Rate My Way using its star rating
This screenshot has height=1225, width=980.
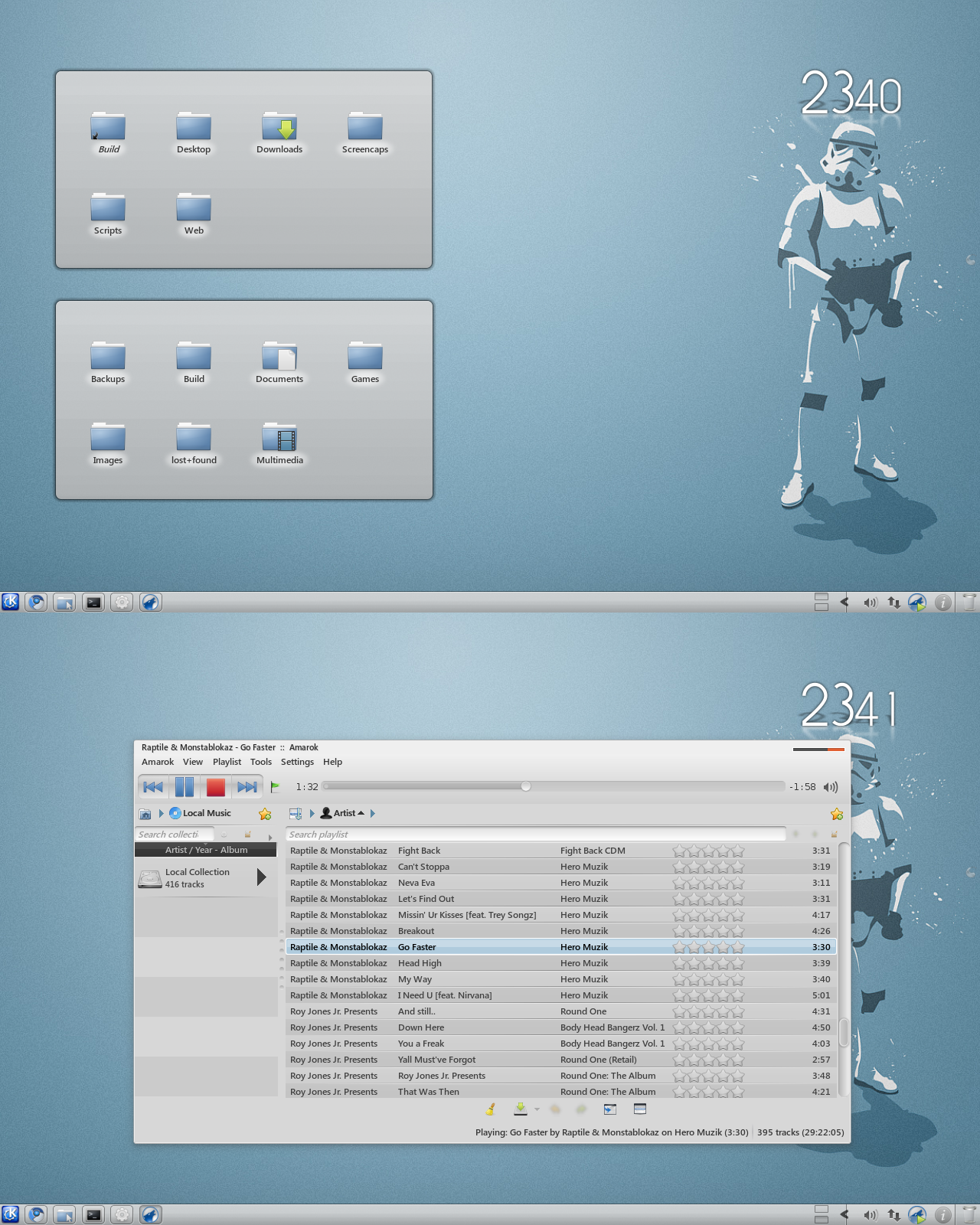(708, 979)
